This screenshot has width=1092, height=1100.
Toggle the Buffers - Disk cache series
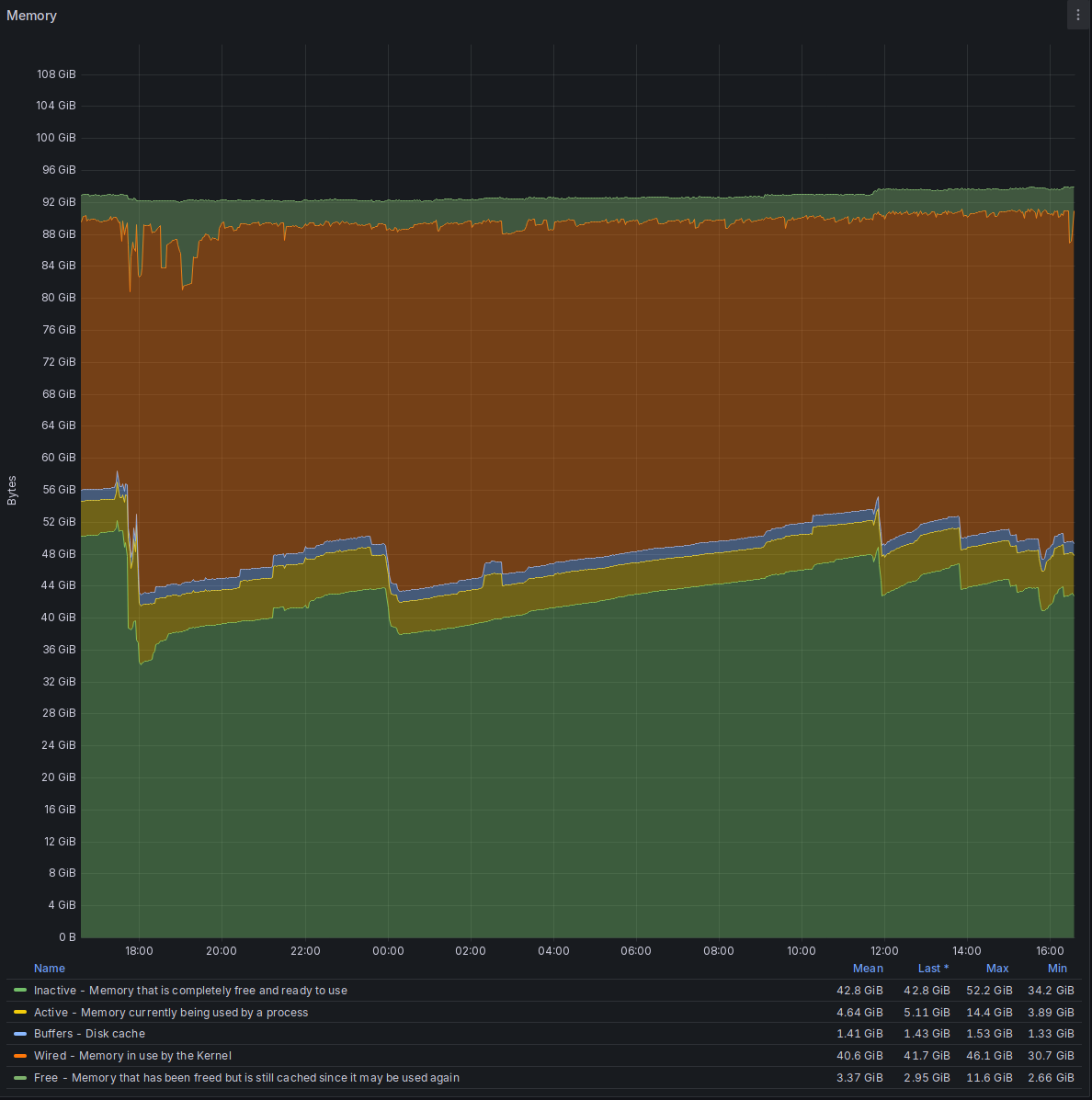point(89,1034)
